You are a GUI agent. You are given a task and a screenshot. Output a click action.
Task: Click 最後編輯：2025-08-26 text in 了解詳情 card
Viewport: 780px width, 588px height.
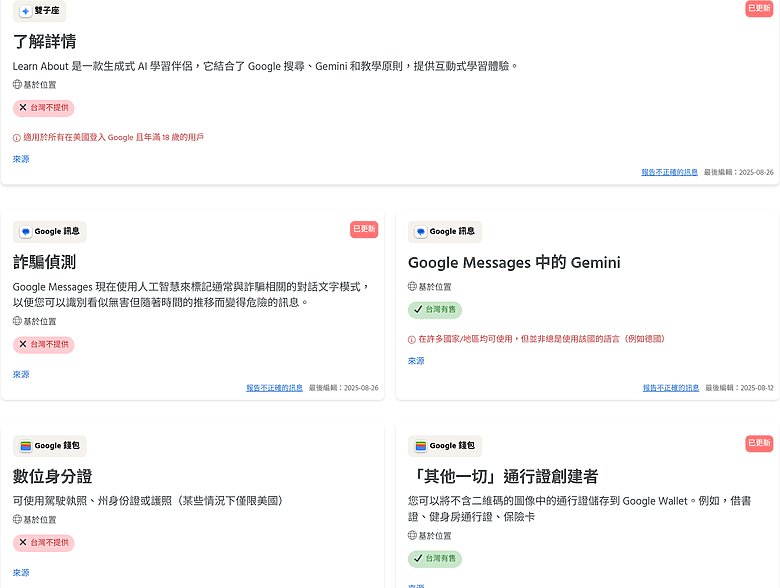coord(739,172)
